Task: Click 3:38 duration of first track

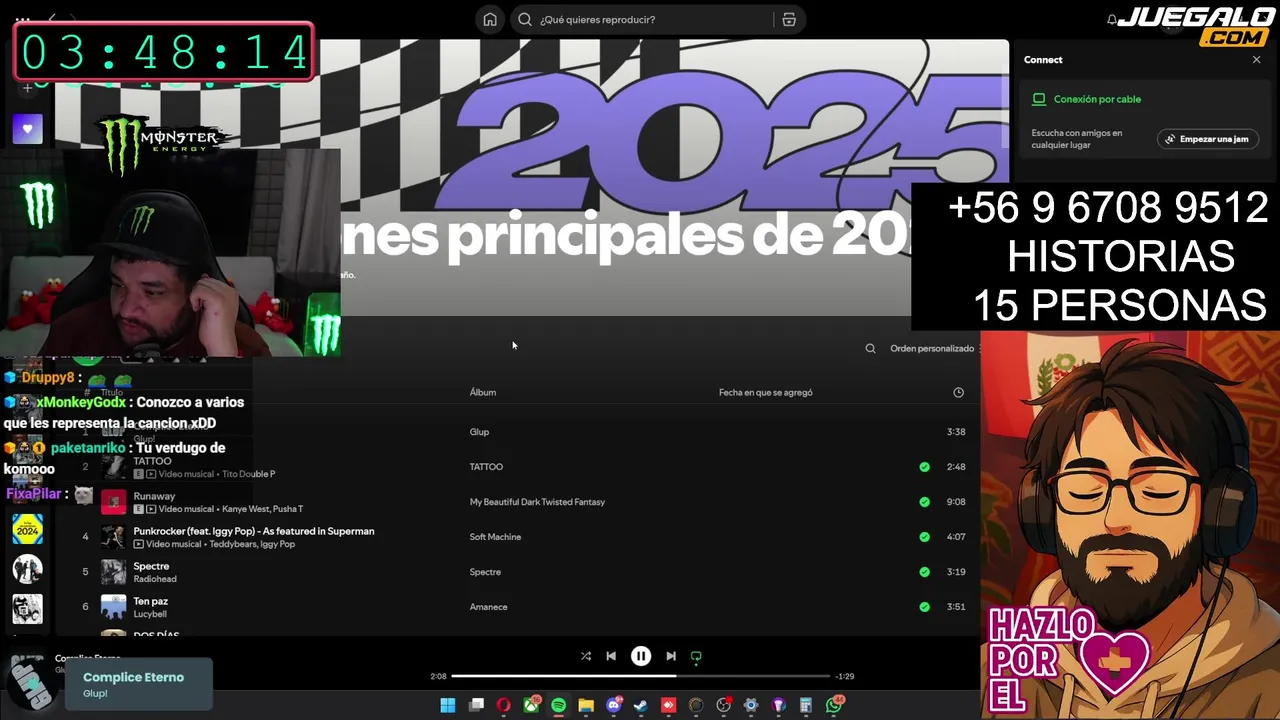Action: pyautogui.click(x=956, y=432)
